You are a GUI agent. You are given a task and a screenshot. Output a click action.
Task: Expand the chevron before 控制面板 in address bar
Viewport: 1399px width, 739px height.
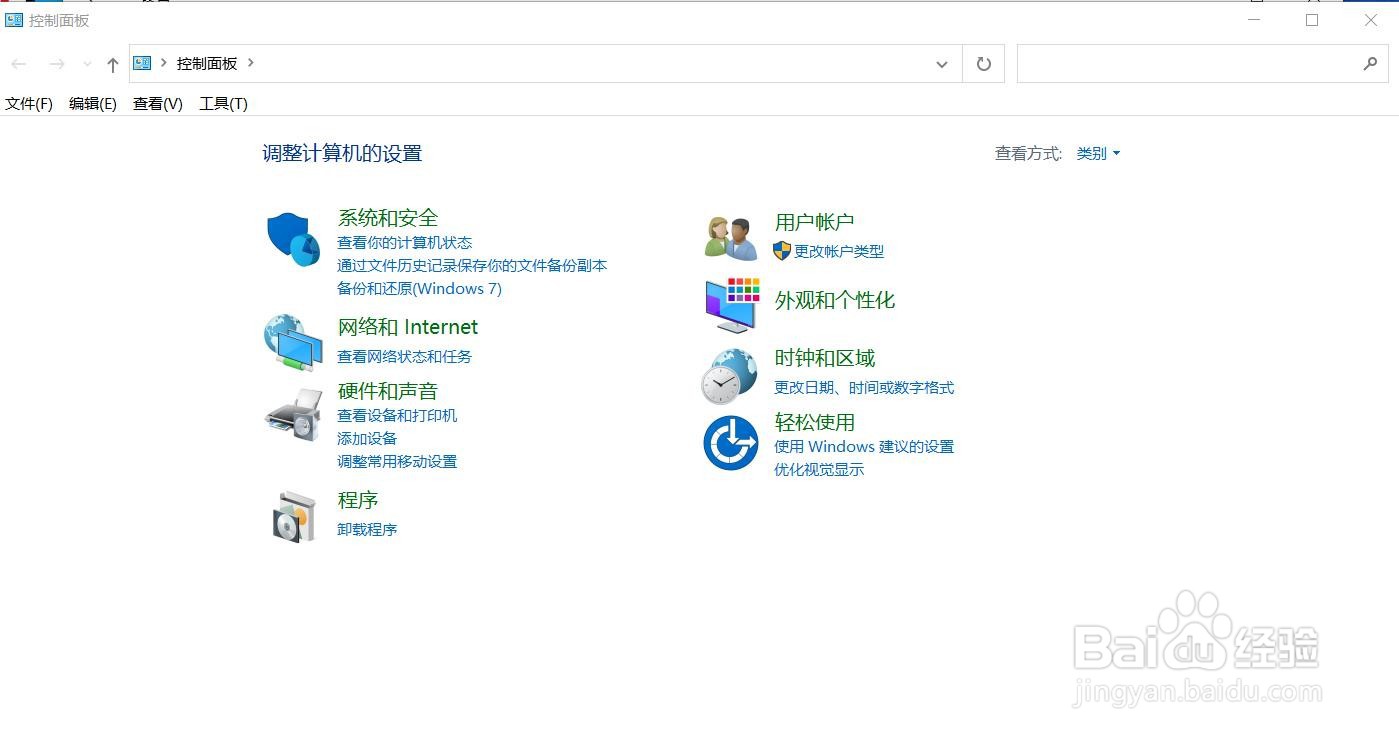click(x=163, y=63)
